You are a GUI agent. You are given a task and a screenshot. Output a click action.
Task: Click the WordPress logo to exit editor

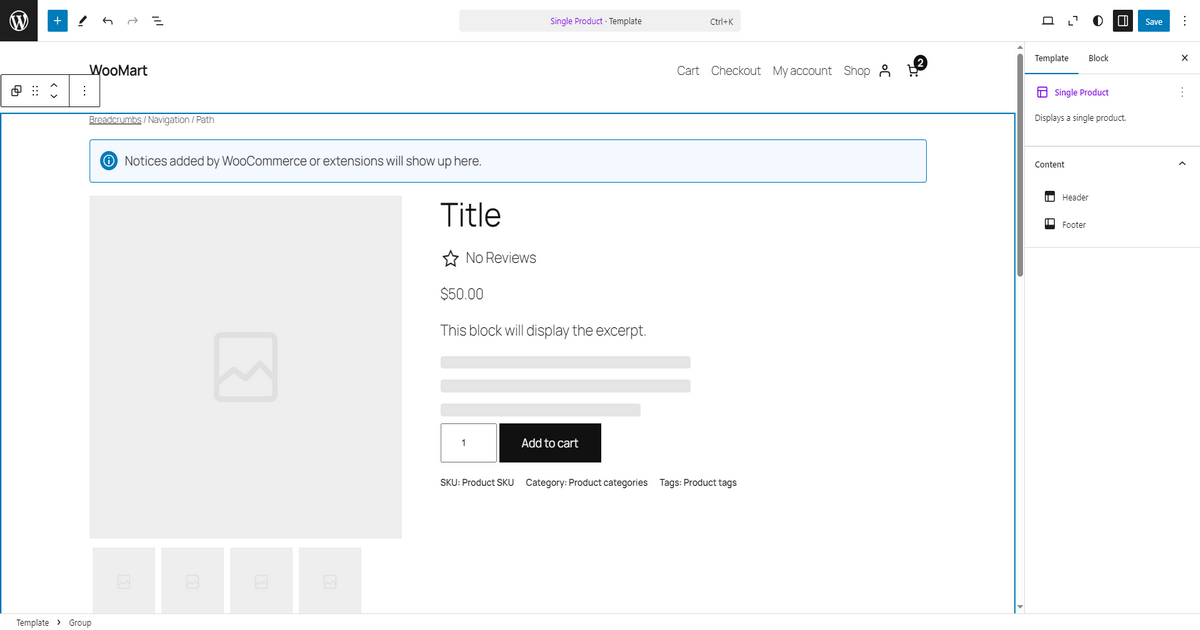tap(19, 20)
